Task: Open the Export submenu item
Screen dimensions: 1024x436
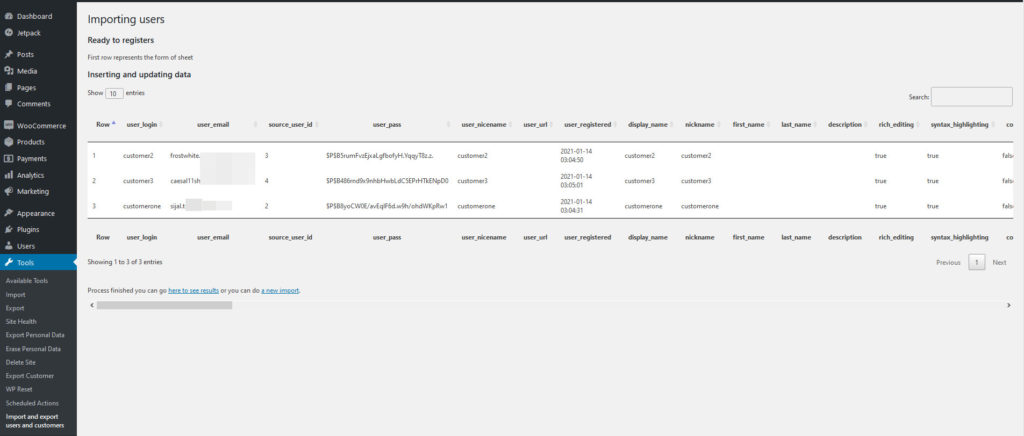Action: [x=15, y=308]
